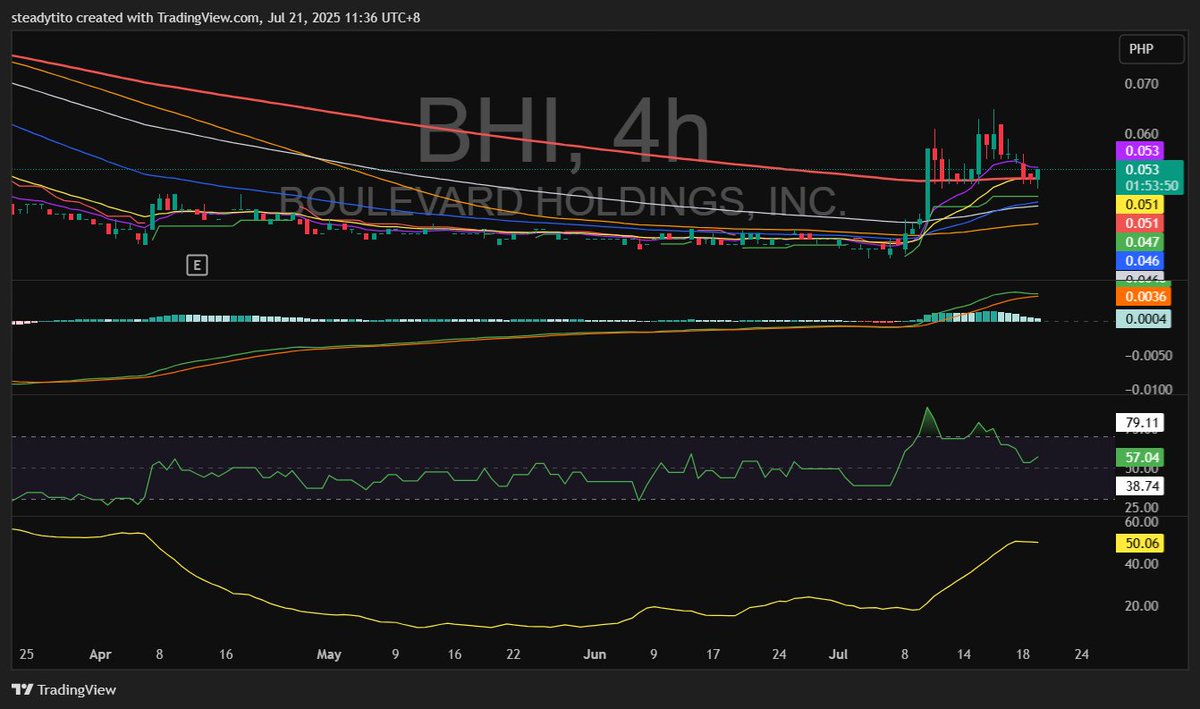Click the green 57.04 RSI value
The image size is (1200, 709).
[x=1138, y=457]
